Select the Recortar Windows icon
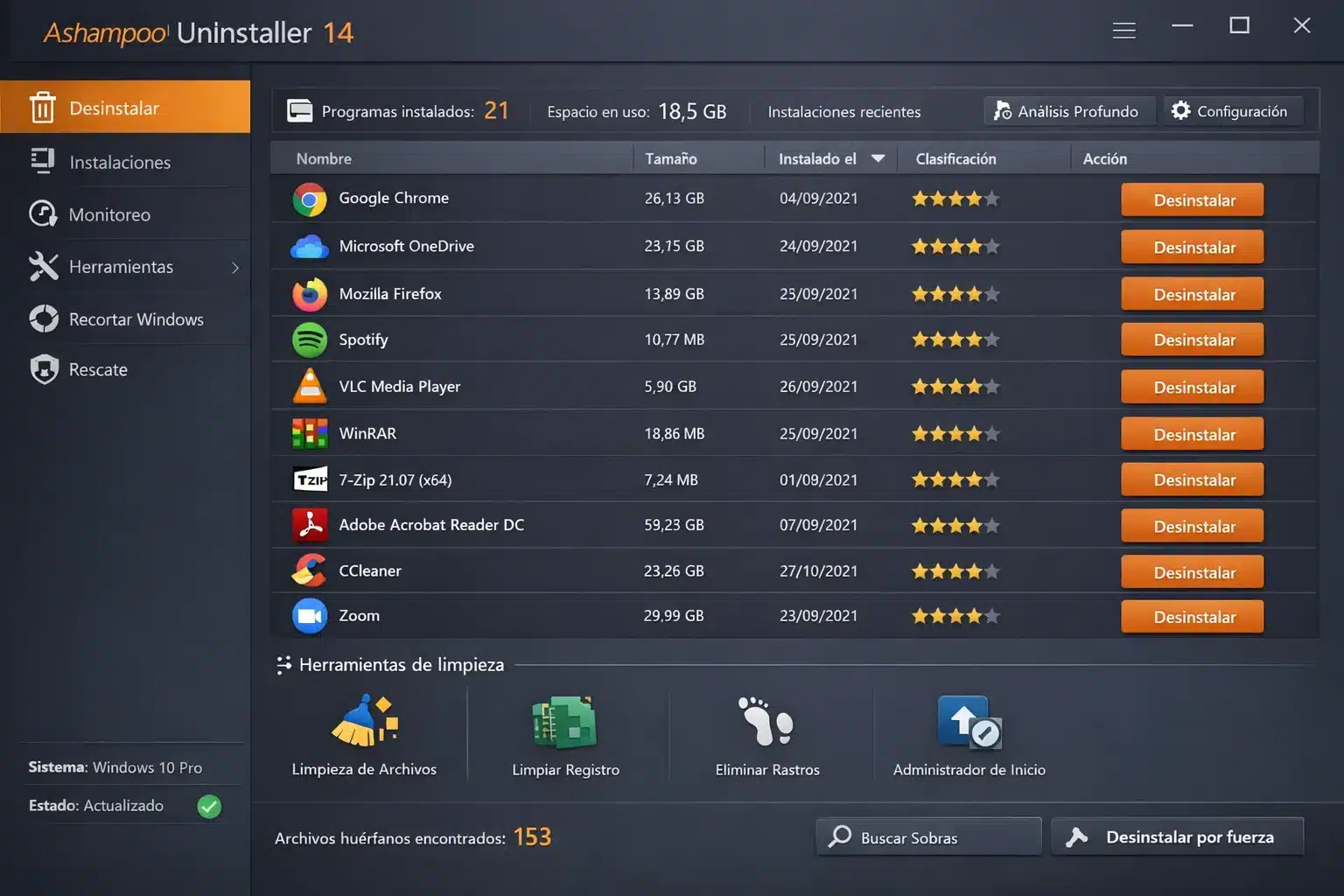This screenshot has width=1344, height=896. [x=43, y=318]
